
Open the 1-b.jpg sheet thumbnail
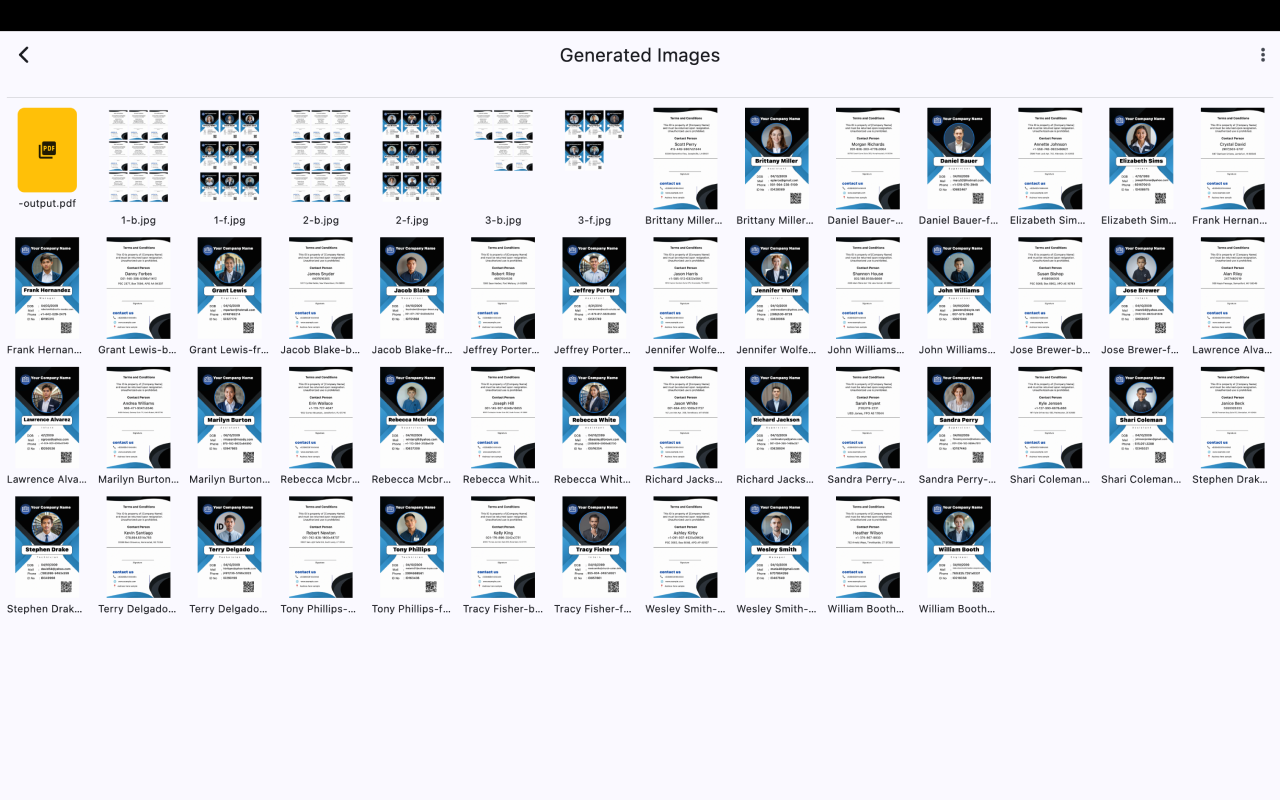point(138,156)
